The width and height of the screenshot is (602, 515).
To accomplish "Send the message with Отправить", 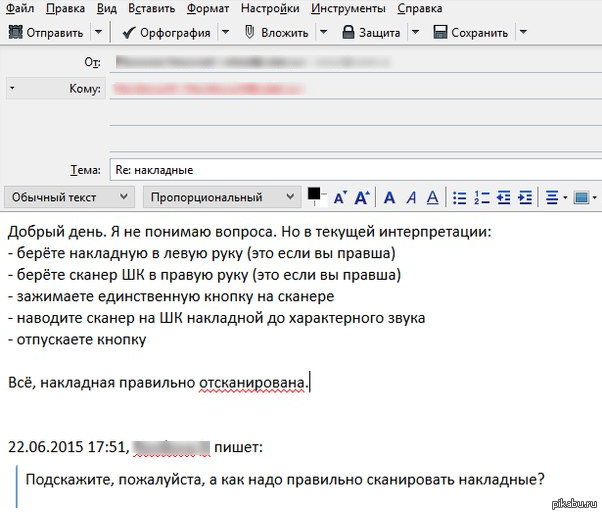I will pyautogui.click(x=46, y=33).
